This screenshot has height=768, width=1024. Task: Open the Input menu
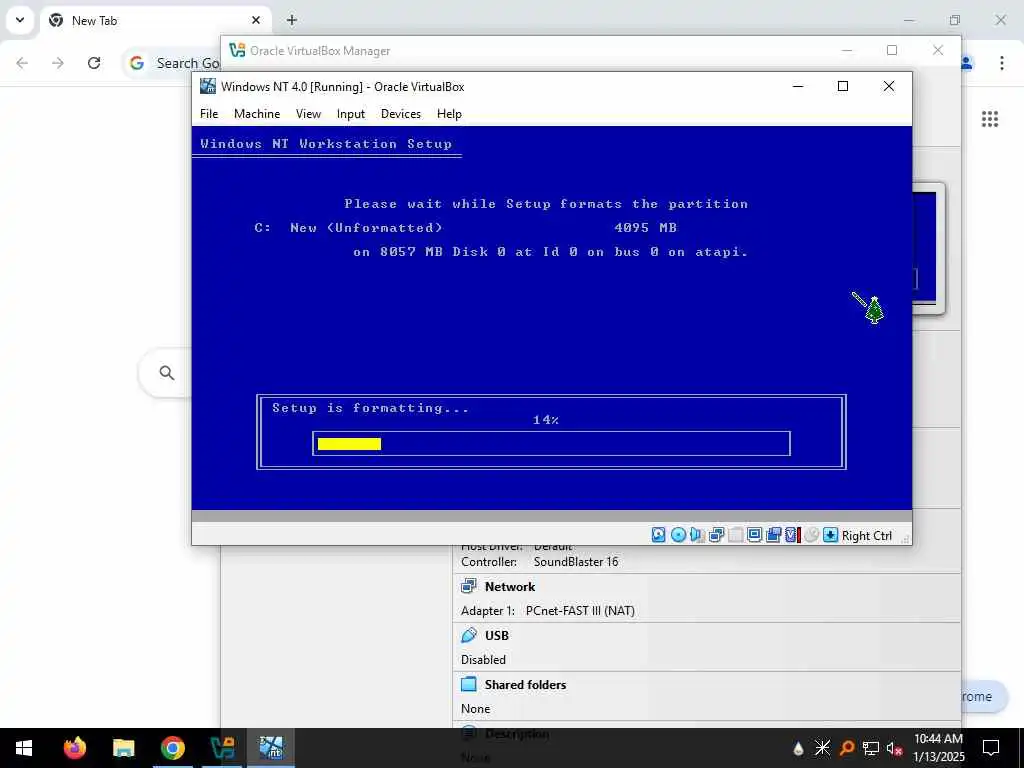[x=351, y=114]
